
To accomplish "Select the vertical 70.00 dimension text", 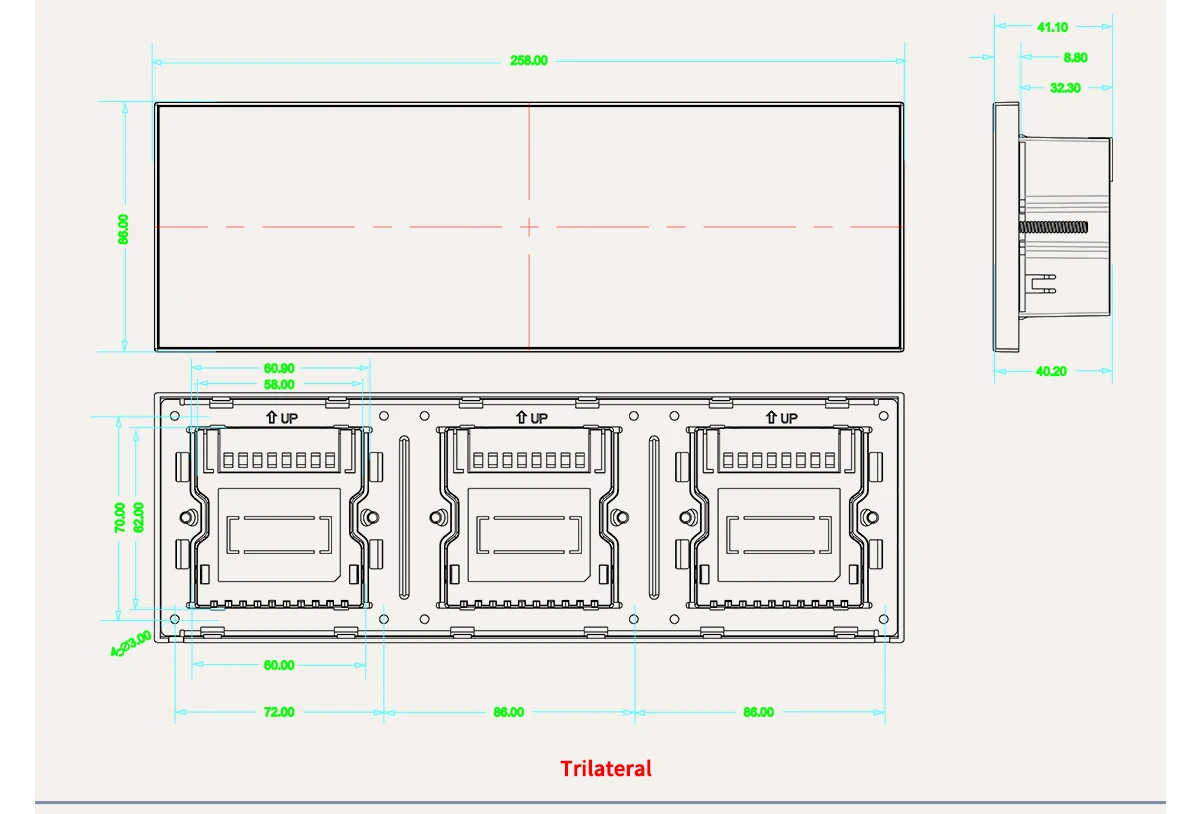I will 121,517.
